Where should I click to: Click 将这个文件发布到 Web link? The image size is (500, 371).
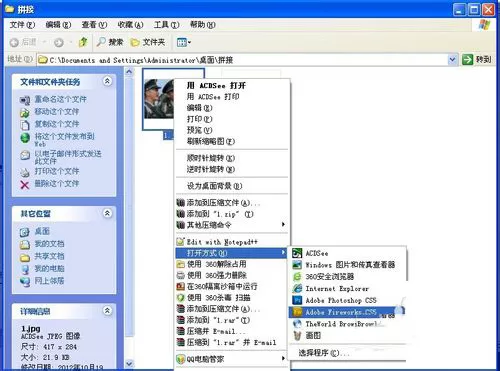click(x=64, y=140)
